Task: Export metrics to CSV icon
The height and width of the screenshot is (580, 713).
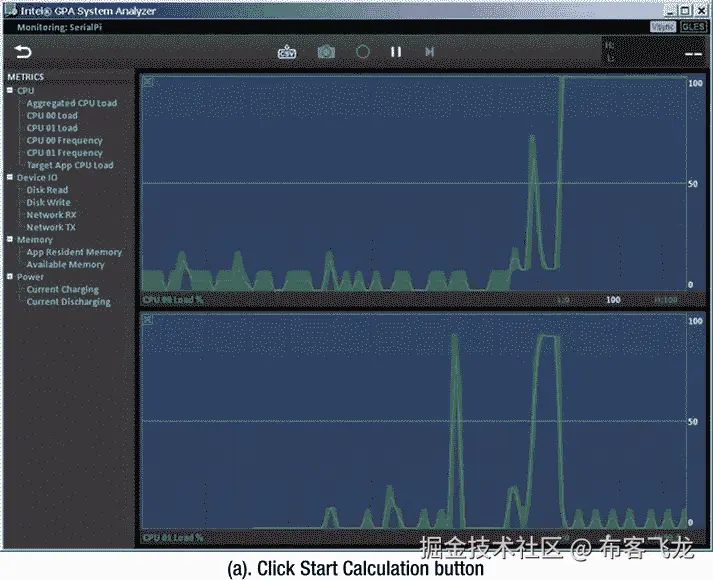Action: (286, 52)
